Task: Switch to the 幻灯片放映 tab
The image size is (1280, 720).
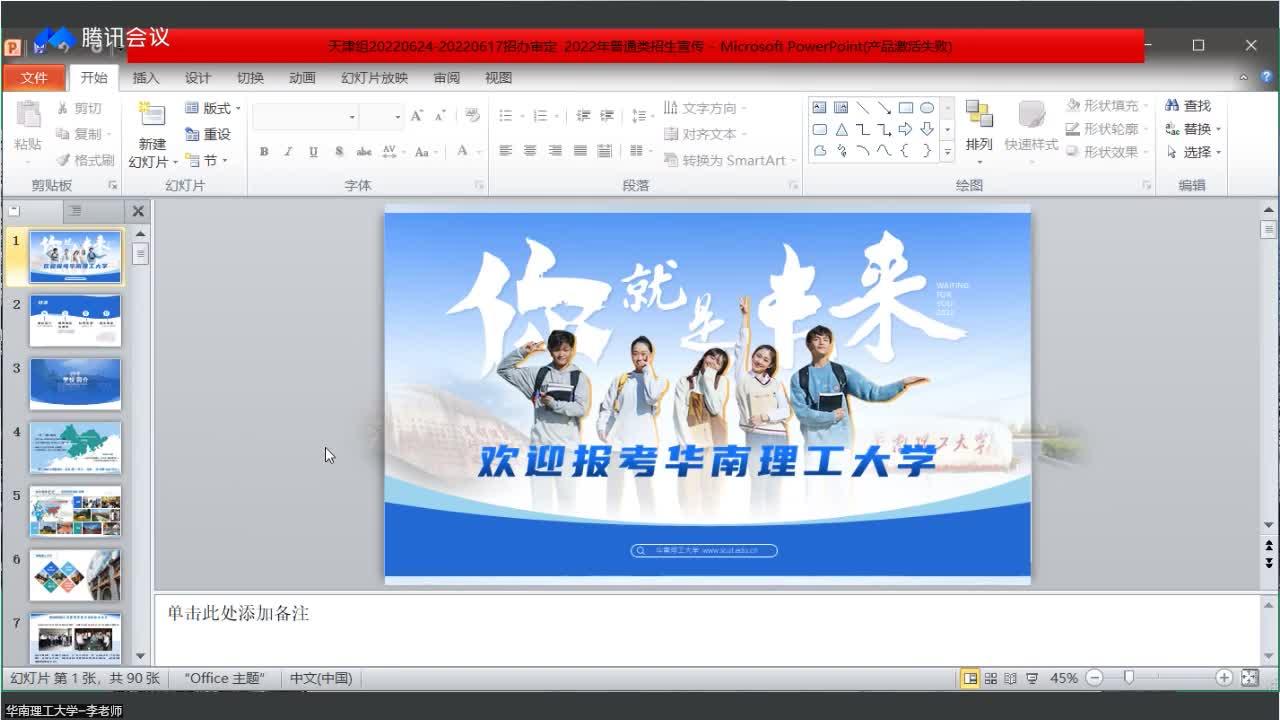Action: coord(374,78)
